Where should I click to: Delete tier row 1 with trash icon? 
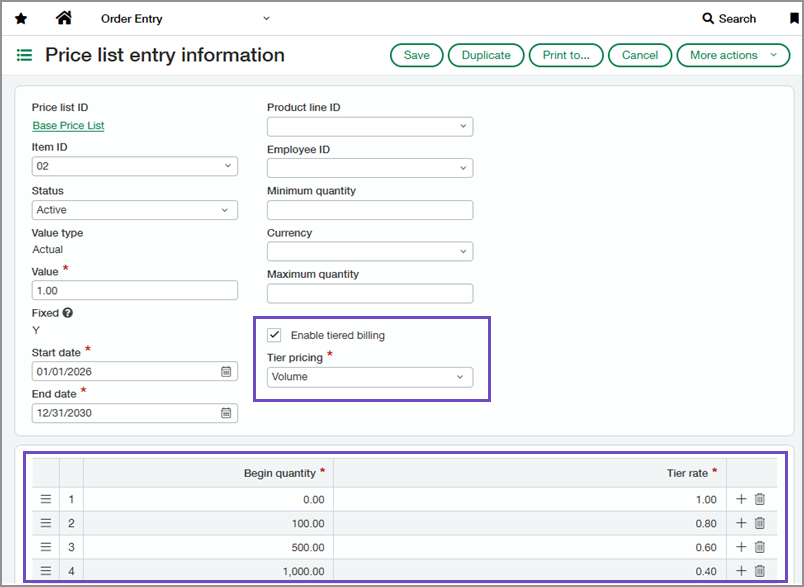pyautogui.click(x=760, y=499)
